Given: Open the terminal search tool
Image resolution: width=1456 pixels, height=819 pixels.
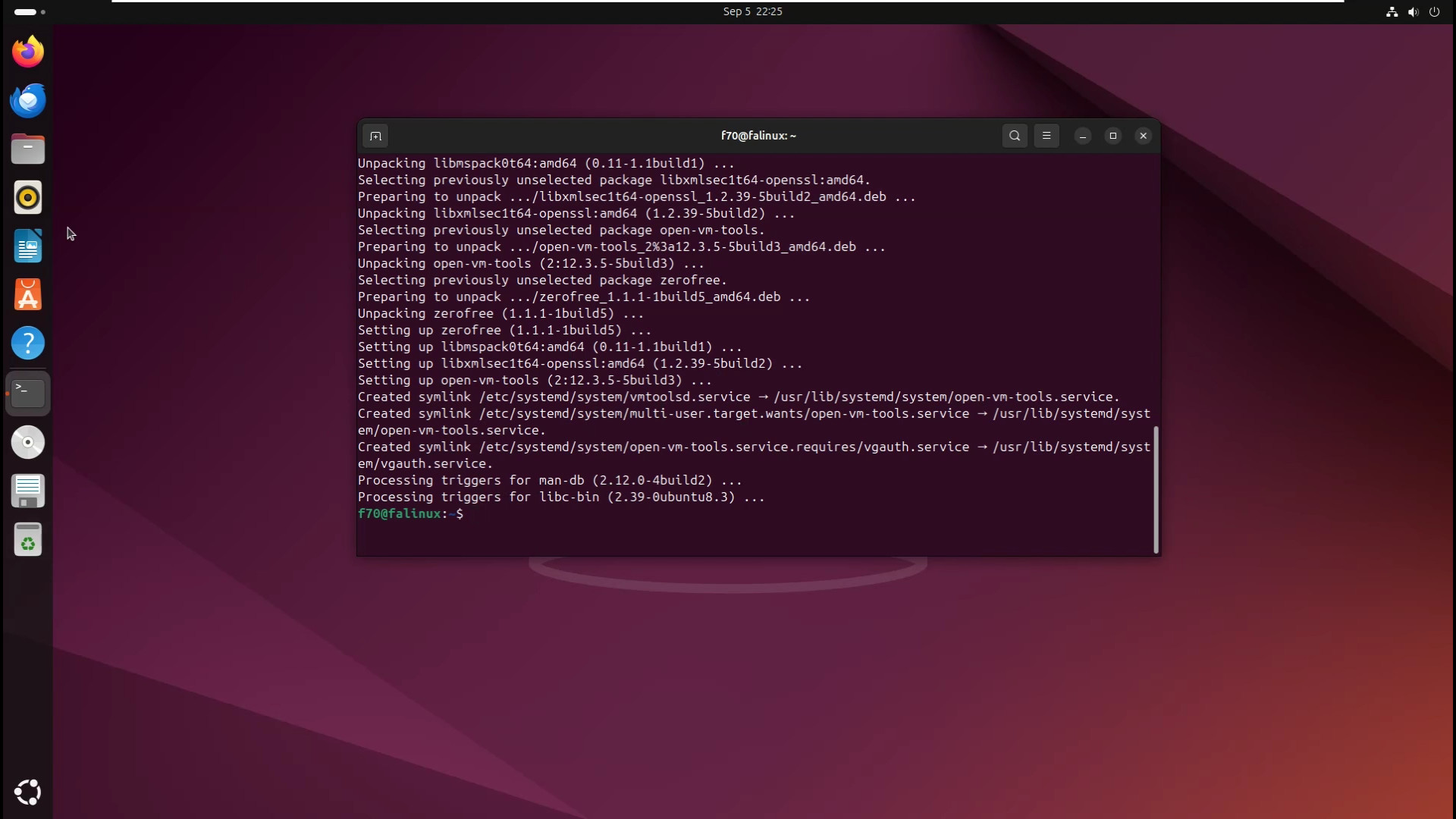Looking at the screenshot, I should pos(1015,136).
